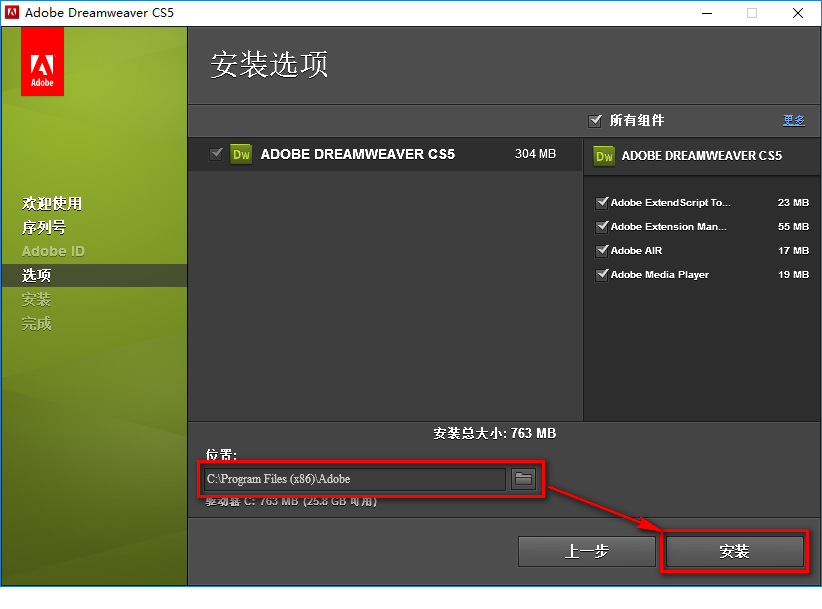Open the folder browser for the install location
The height and width of the screenshot is (609, 822).
(x=522, y=478)
